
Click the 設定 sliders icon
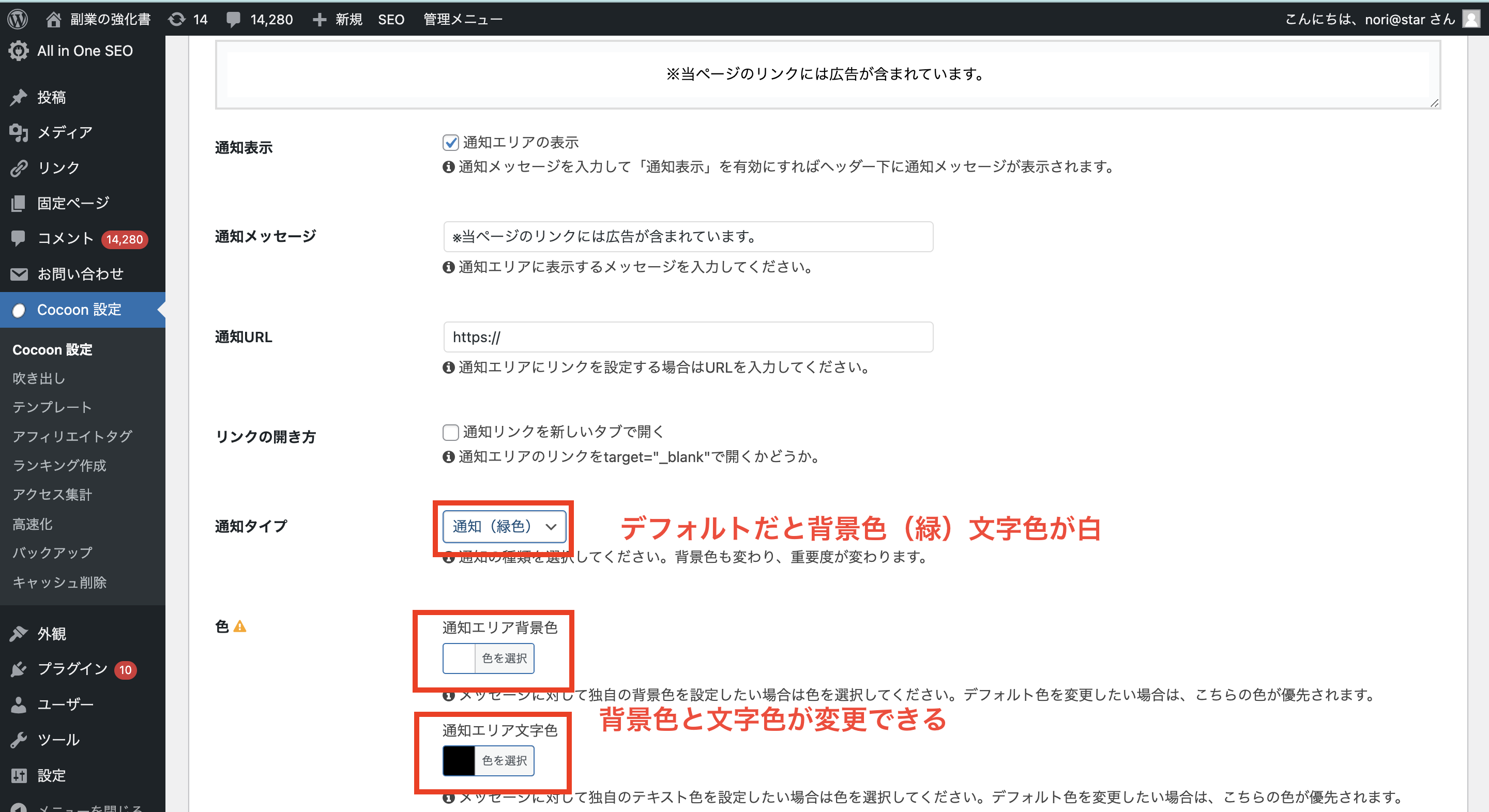pyautogui.click(x=19, y=775)
